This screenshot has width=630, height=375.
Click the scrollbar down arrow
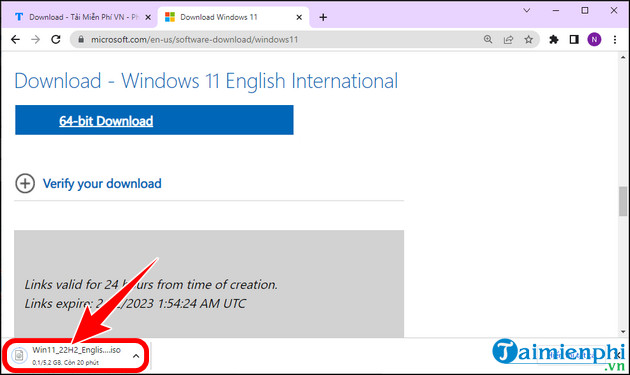click(x=623, y=332)
